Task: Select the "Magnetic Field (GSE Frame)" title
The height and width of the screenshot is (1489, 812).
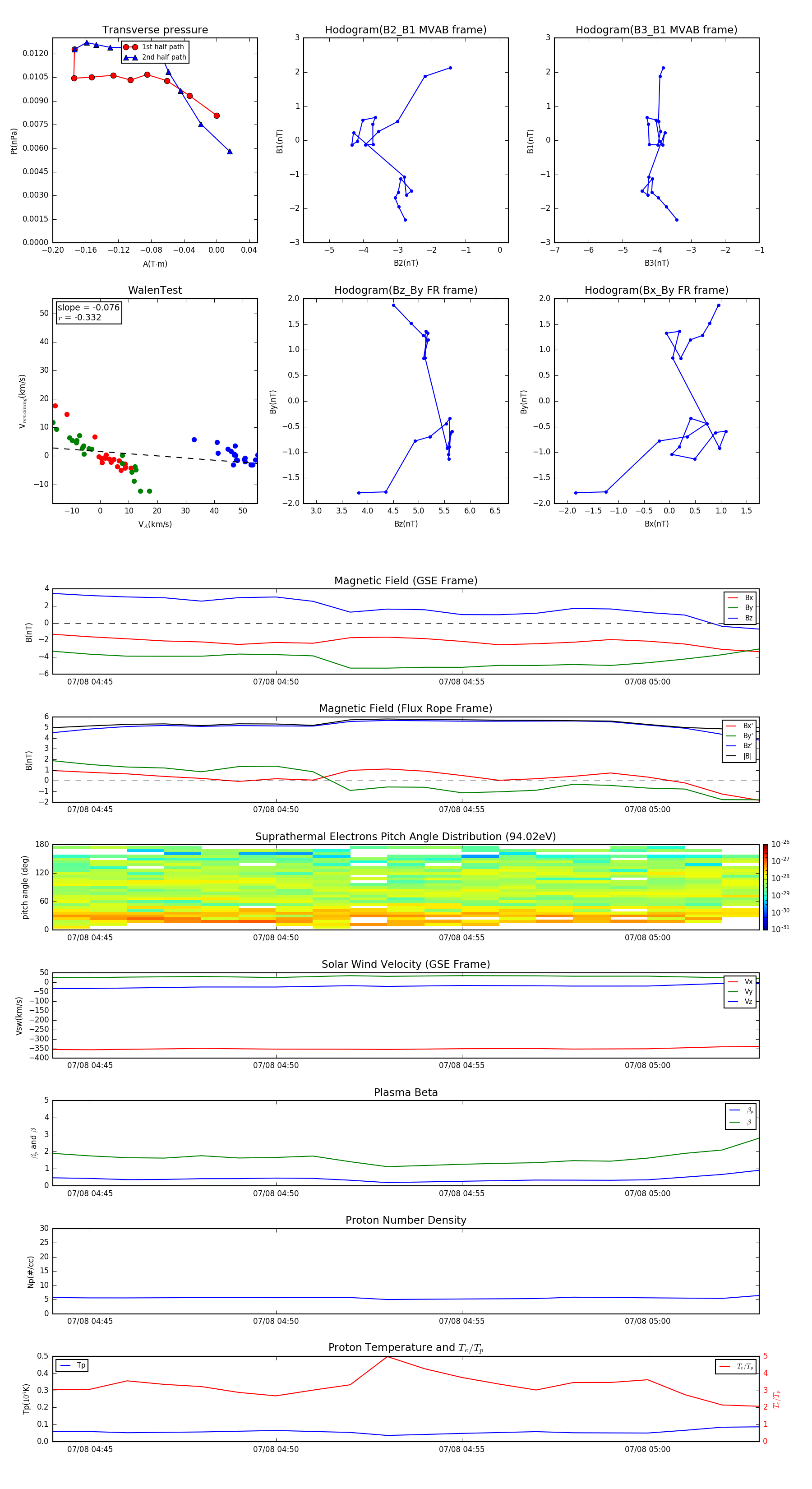Action: [406, 580]
